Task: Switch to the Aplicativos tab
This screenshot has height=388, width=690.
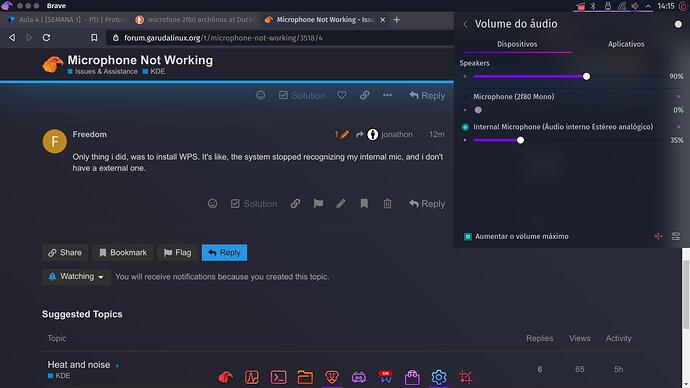Action: [x=626, y=44]
